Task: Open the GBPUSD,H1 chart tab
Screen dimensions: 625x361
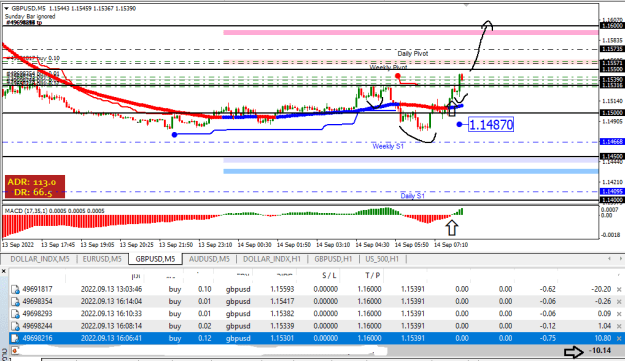Action: pyautogui.click(x=333, y=259)
